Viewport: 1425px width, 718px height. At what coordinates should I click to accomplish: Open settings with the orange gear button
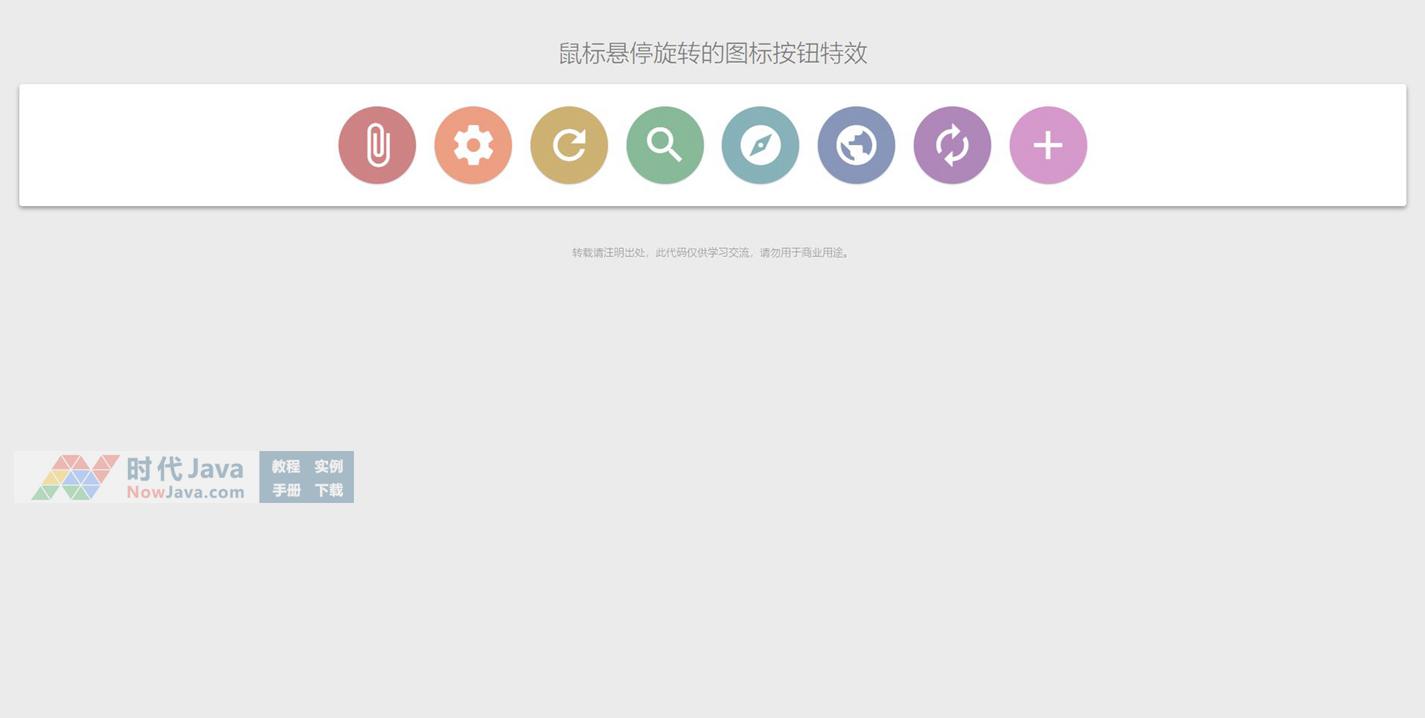[x=473, y=146]
